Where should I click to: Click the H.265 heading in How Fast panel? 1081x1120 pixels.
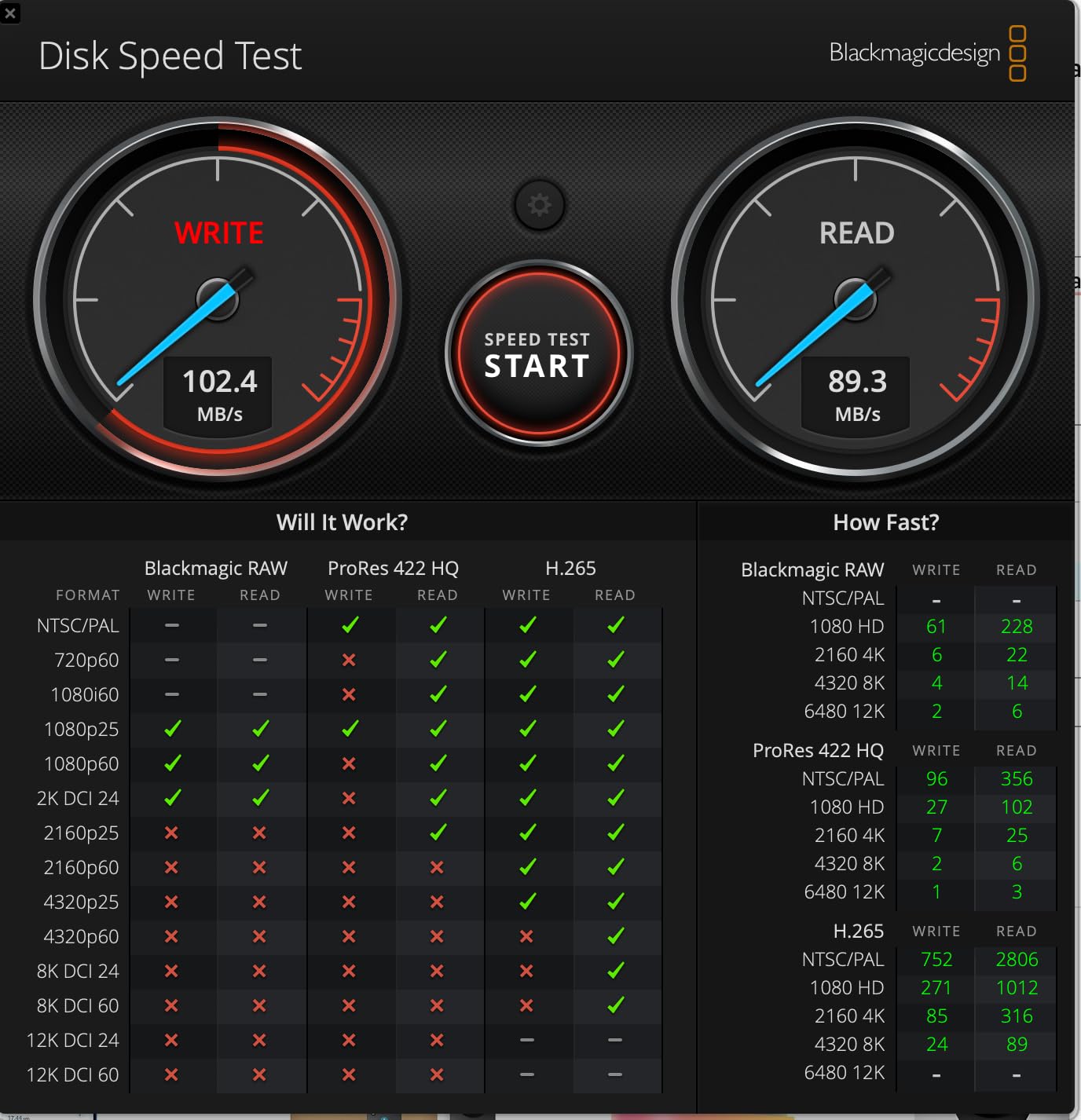click(x=858, y=931)
